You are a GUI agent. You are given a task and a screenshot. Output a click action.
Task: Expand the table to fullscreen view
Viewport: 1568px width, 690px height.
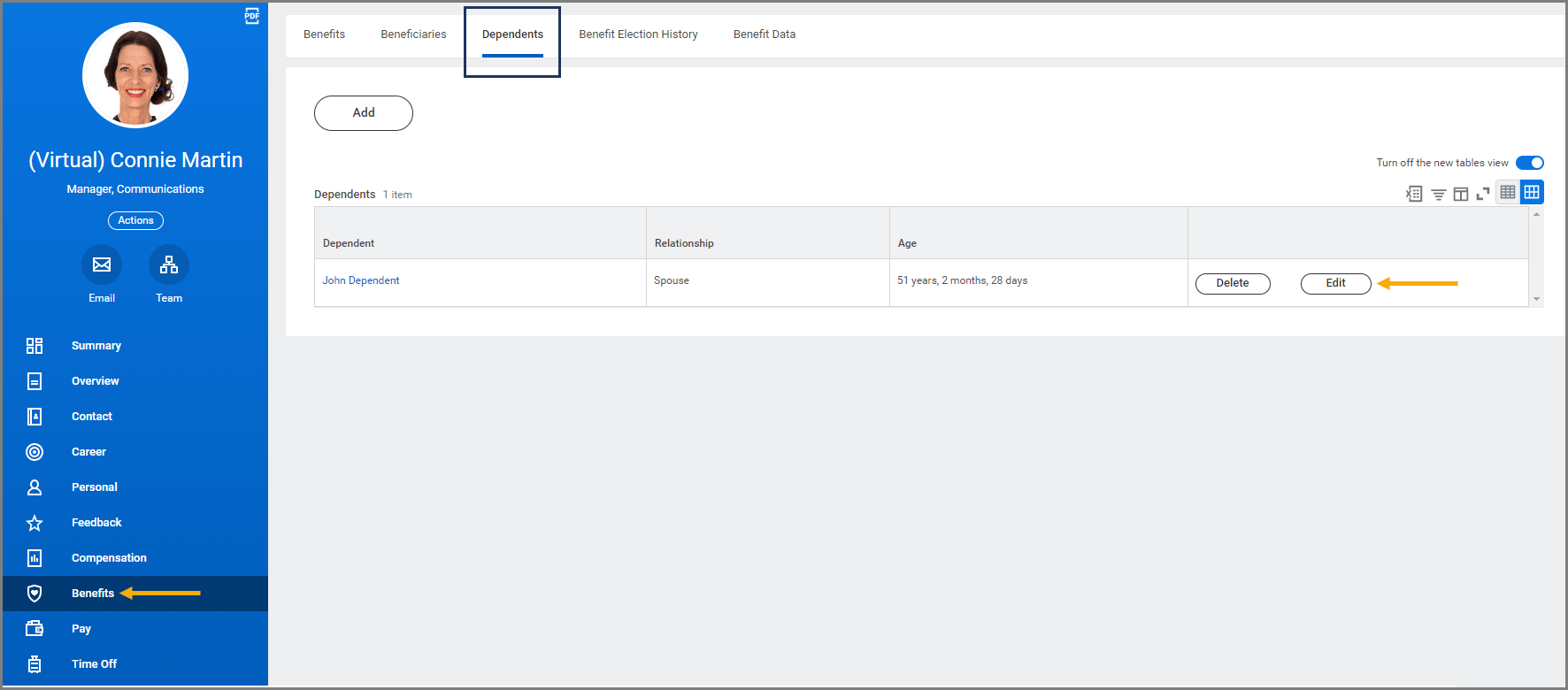tap(1483, 194)
